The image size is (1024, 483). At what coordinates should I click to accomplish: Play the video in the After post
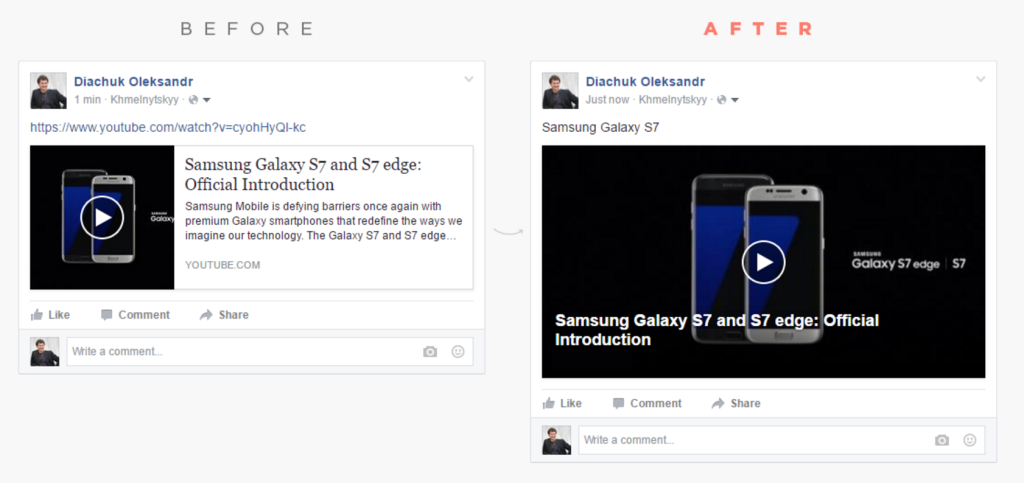763,262
